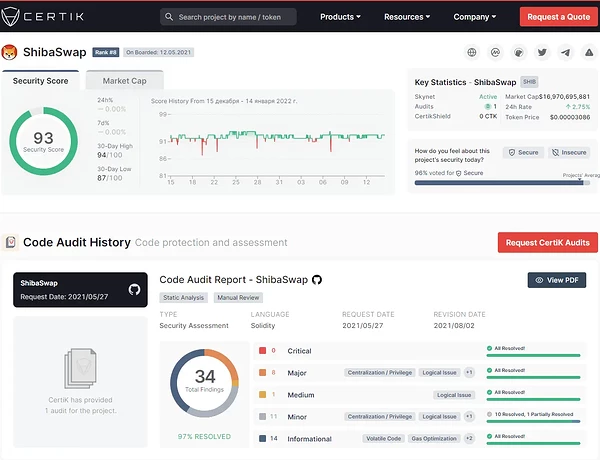Open the CoinMarketCap icon link
600x460 pixels.
coord(495,52)
